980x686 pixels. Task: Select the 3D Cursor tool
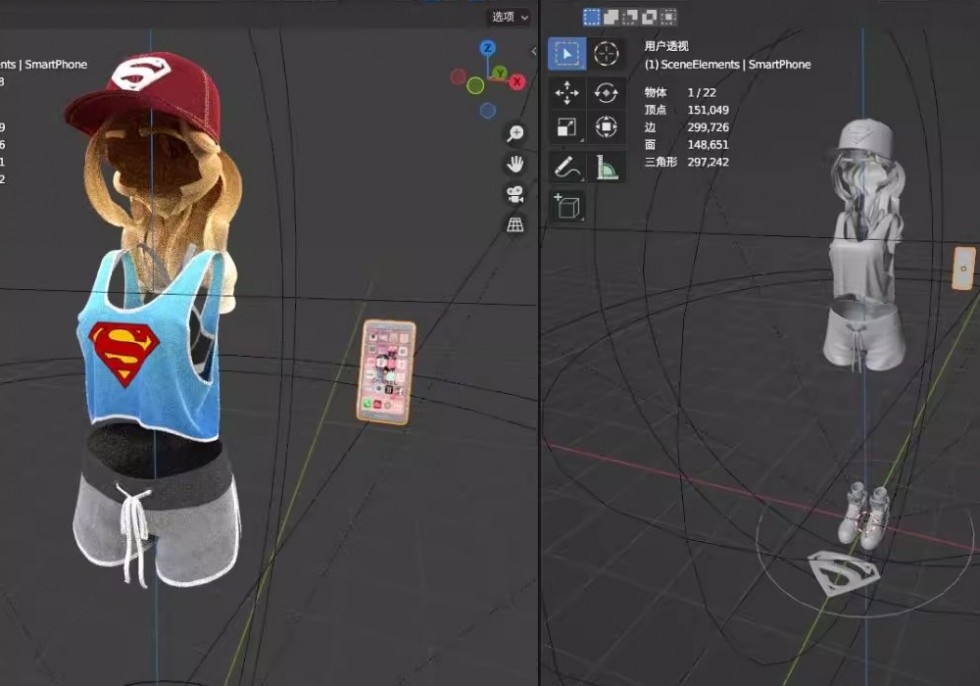[606, 54]
